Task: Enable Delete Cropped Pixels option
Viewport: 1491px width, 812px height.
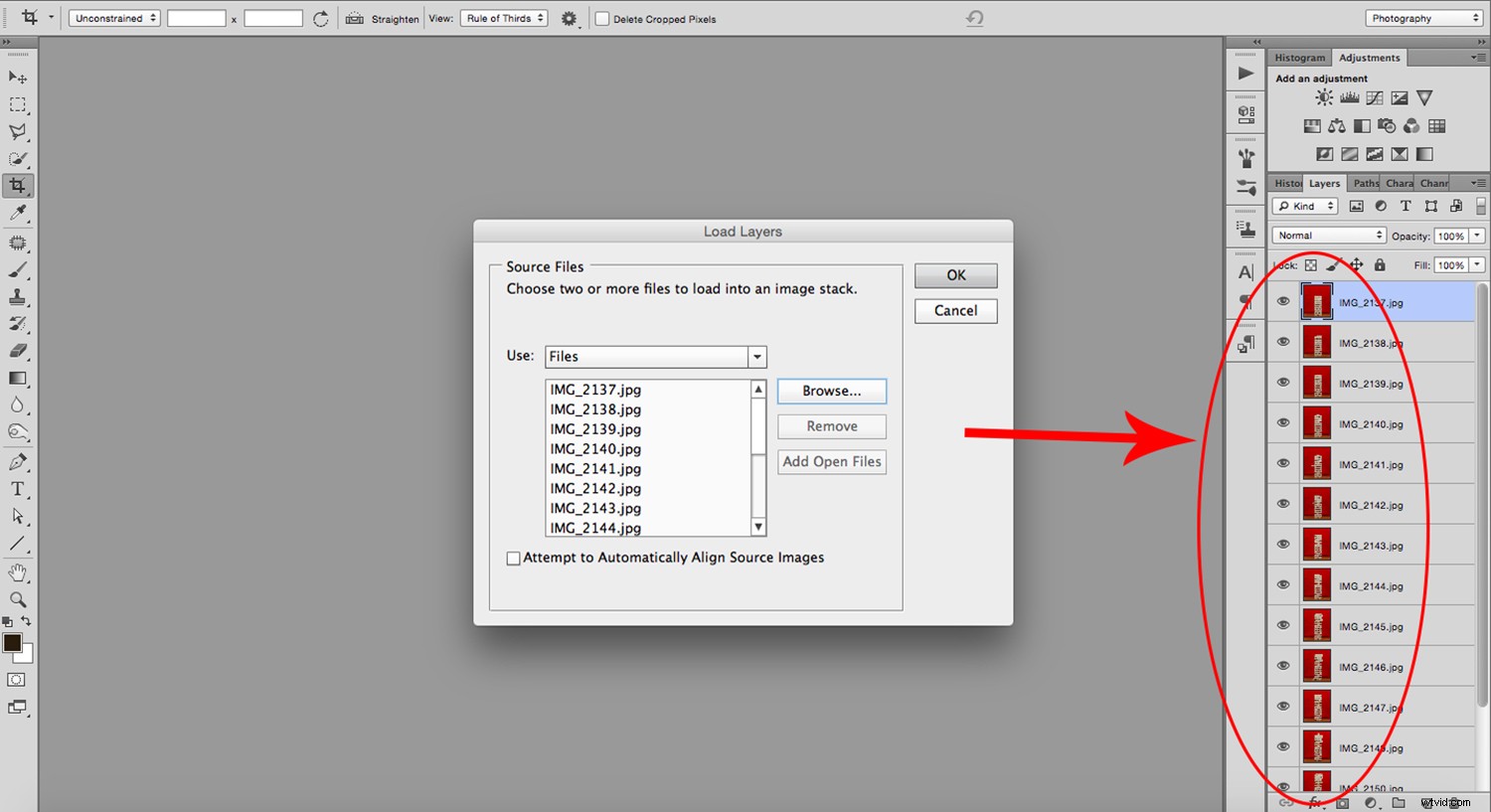Action: (601, 18)
